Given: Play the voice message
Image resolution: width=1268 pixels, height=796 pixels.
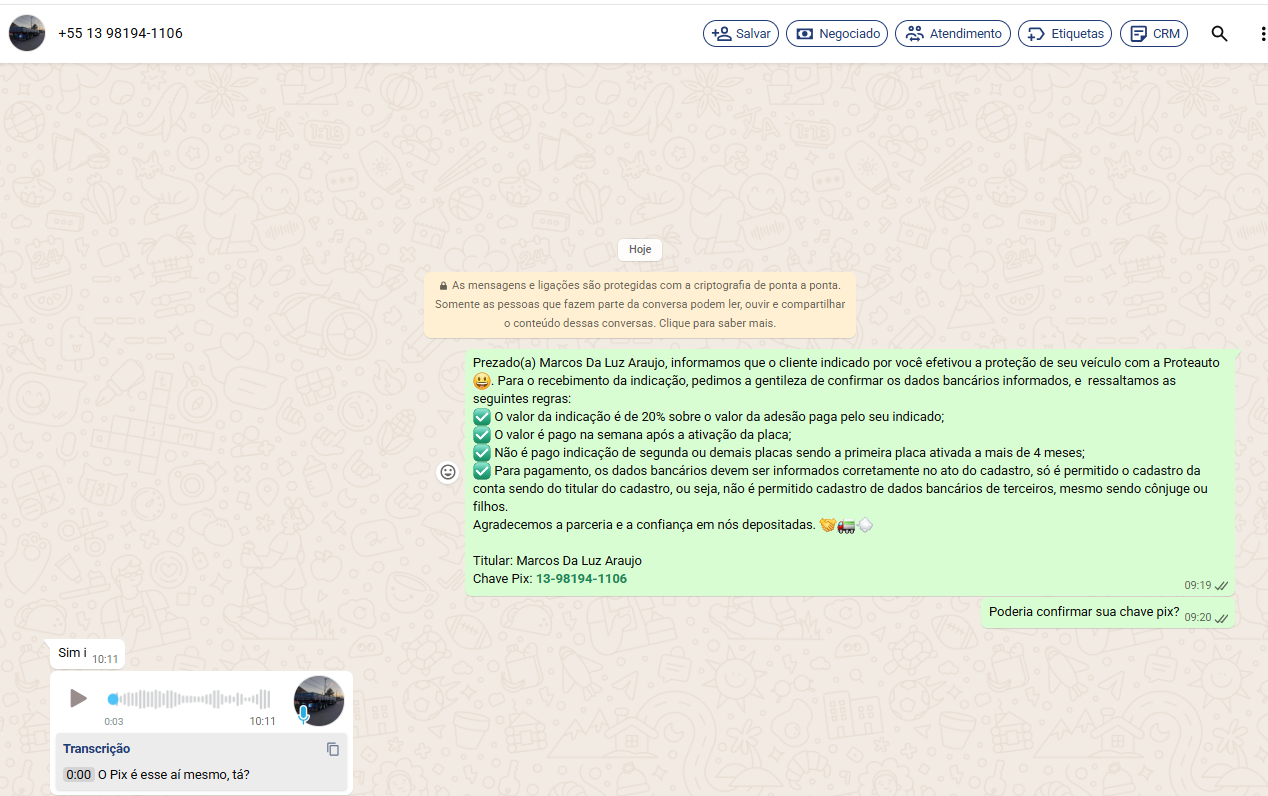Looking at the screenshot, I should (x=78, y=698).
